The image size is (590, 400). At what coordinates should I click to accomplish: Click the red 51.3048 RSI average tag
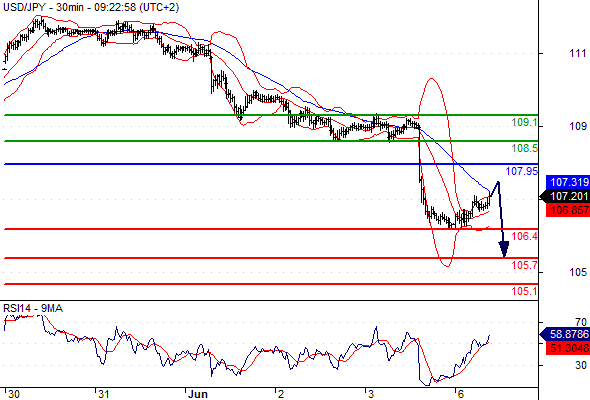pos(567,348)
